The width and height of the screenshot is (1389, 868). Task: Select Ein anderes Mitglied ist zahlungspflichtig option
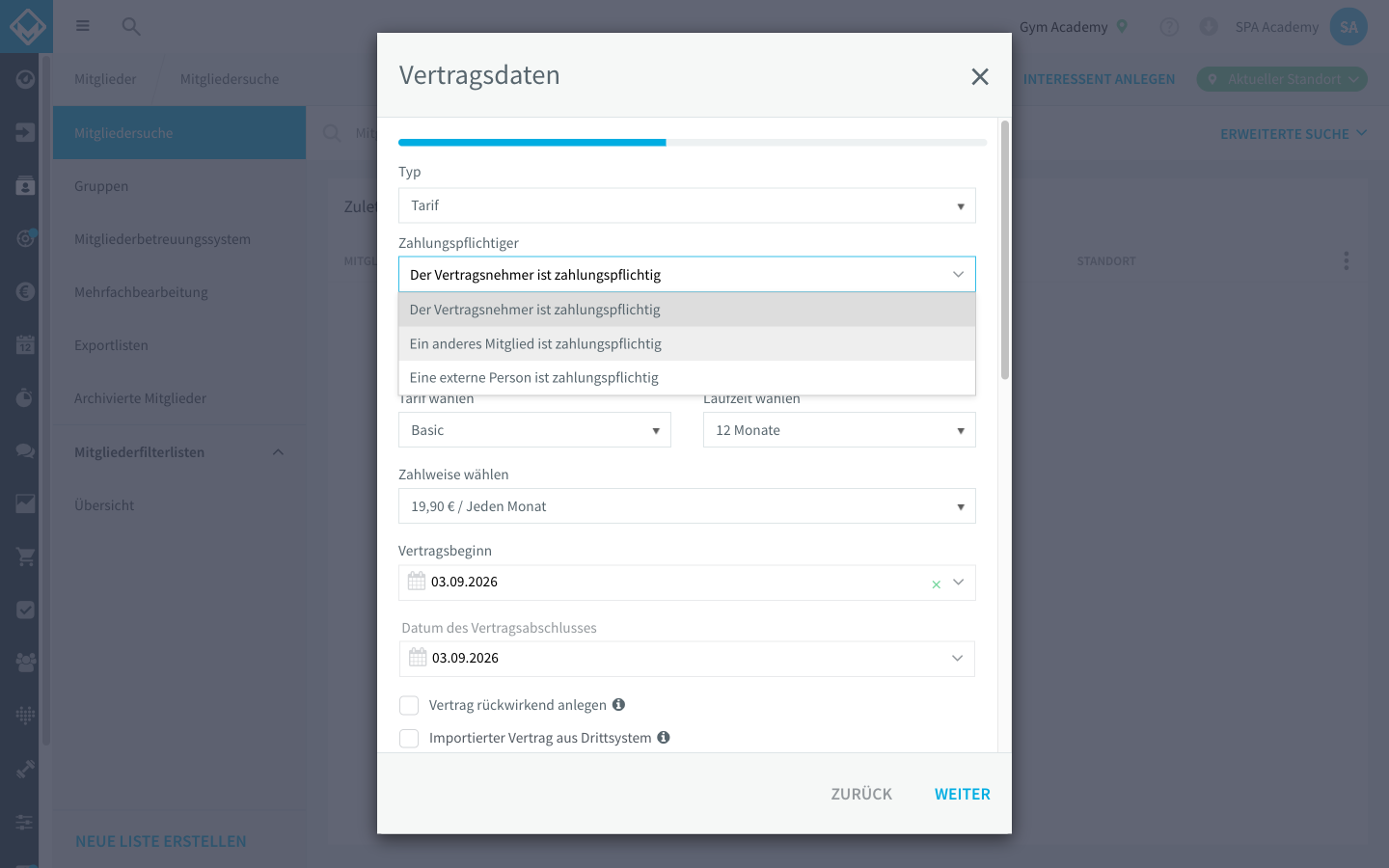[687, 343]
